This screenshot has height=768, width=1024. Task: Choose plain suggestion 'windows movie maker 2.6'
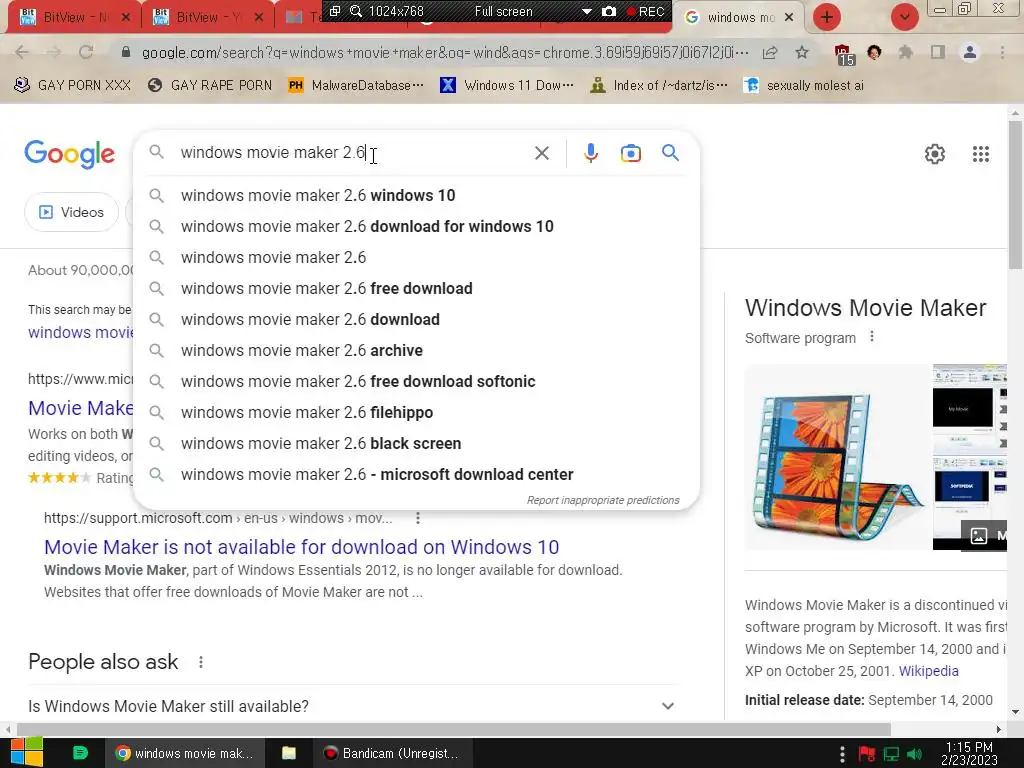pos(416,257)
